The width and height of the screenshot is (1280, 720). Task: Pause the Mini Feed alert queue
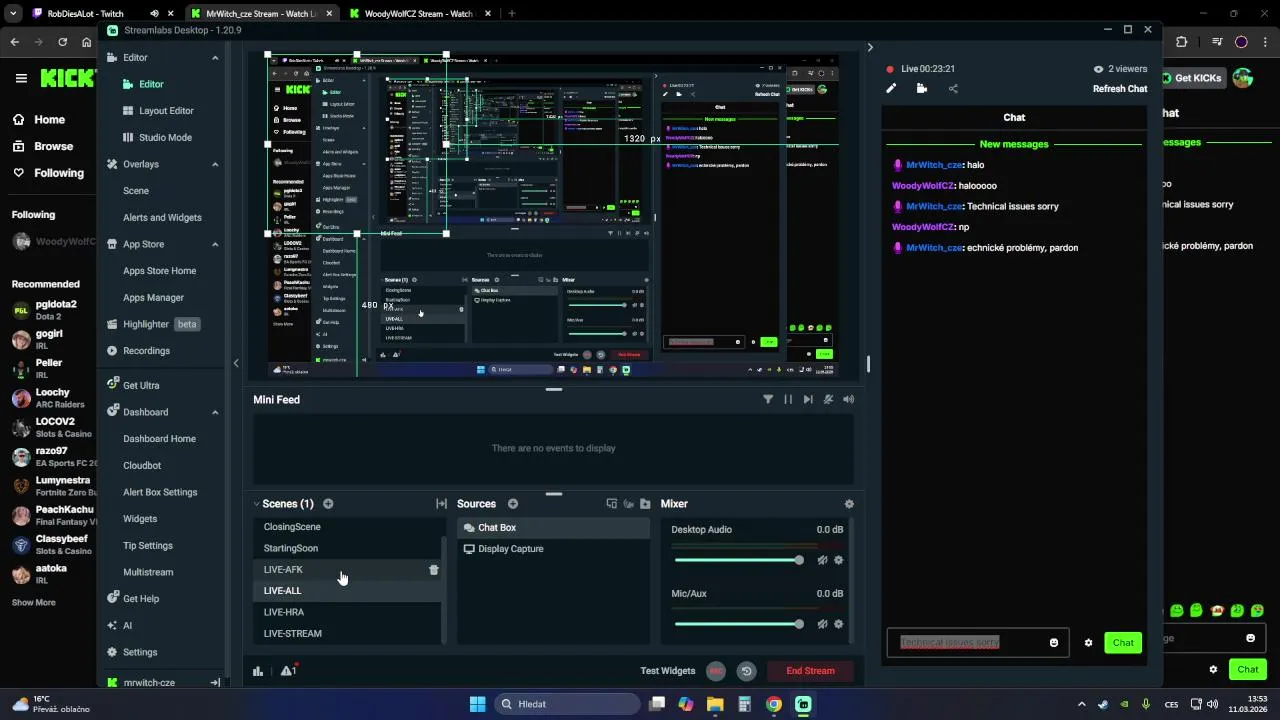[x=788, y=399]
